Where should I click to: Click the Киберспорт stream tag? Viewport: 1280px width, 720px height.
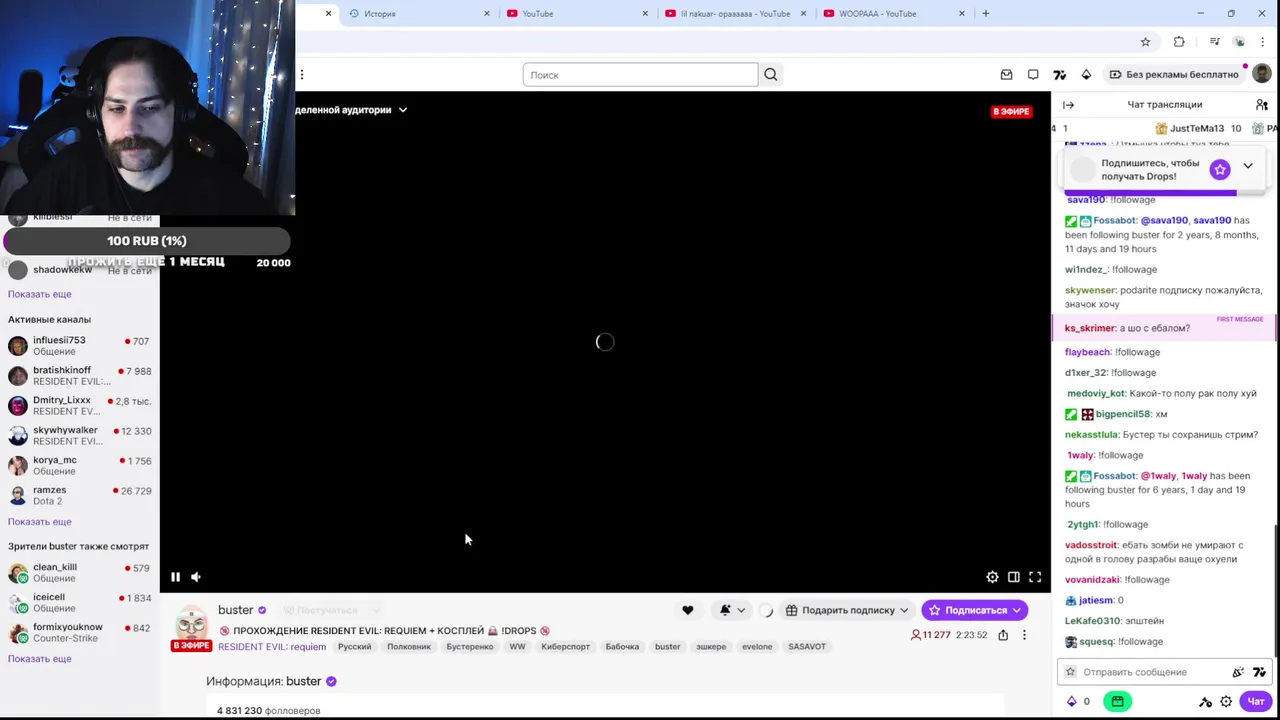[565, 647]
